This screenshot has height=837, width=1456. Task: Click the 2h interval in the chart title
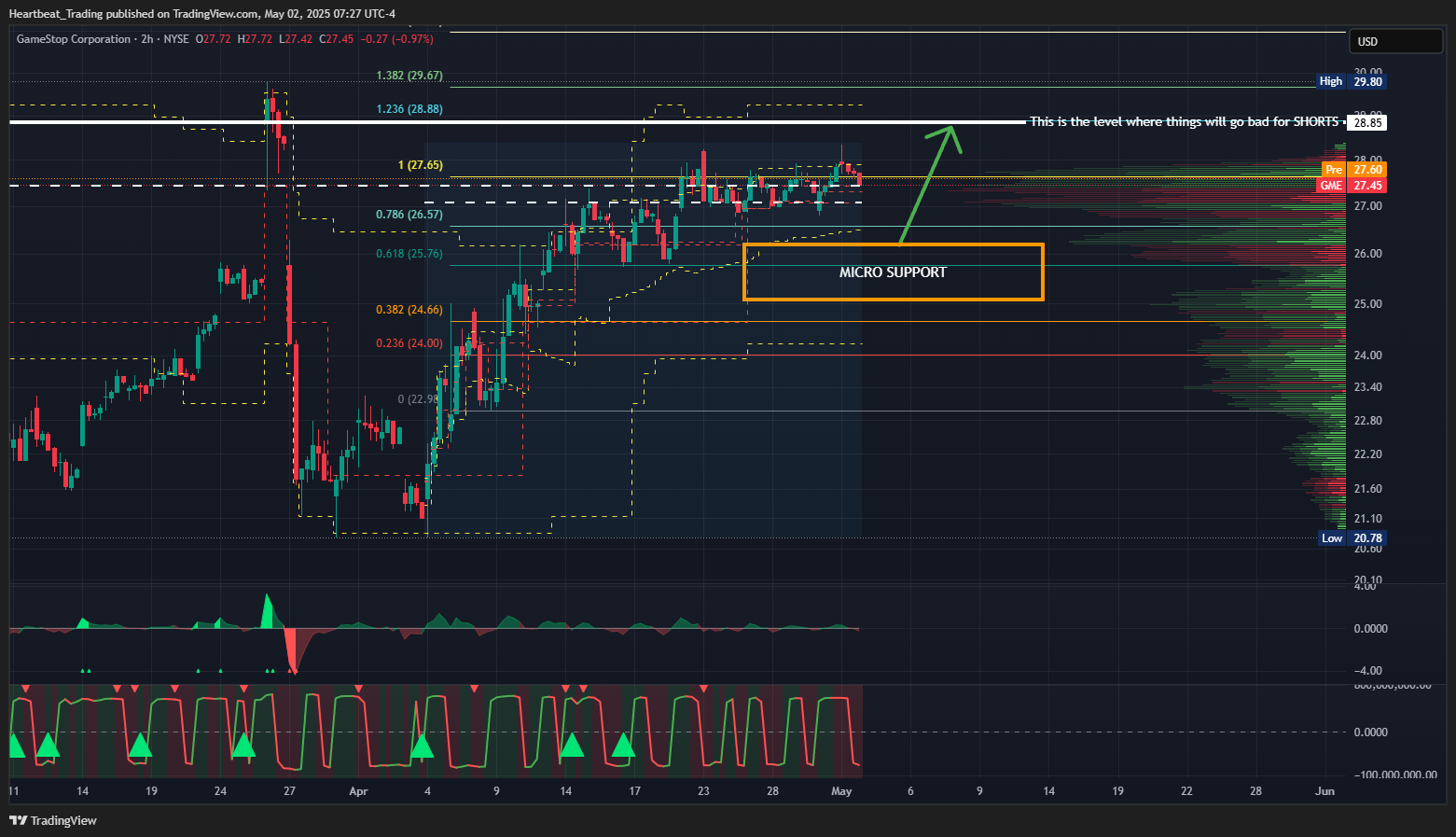tap(147, 39)
